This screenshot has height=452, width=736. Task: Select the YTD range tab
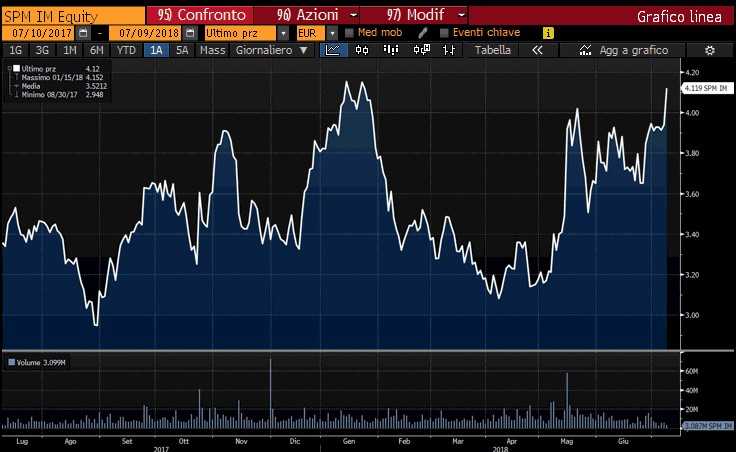126,50
